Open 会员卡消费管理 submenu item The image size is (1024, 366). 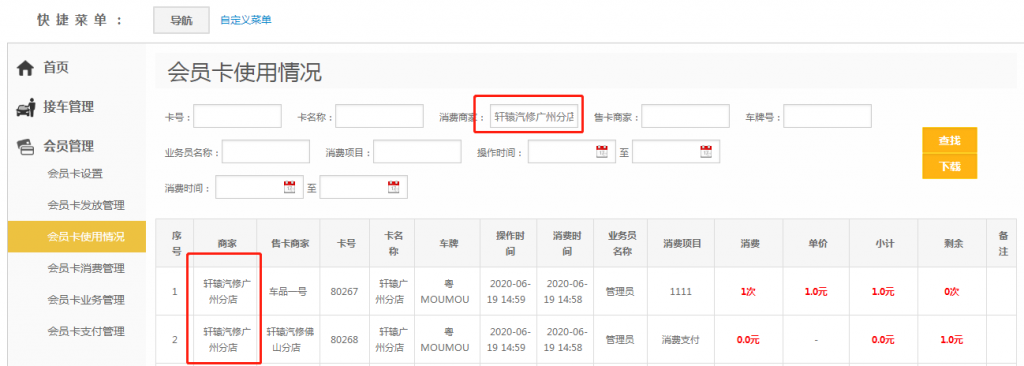(x=86, y=269)
